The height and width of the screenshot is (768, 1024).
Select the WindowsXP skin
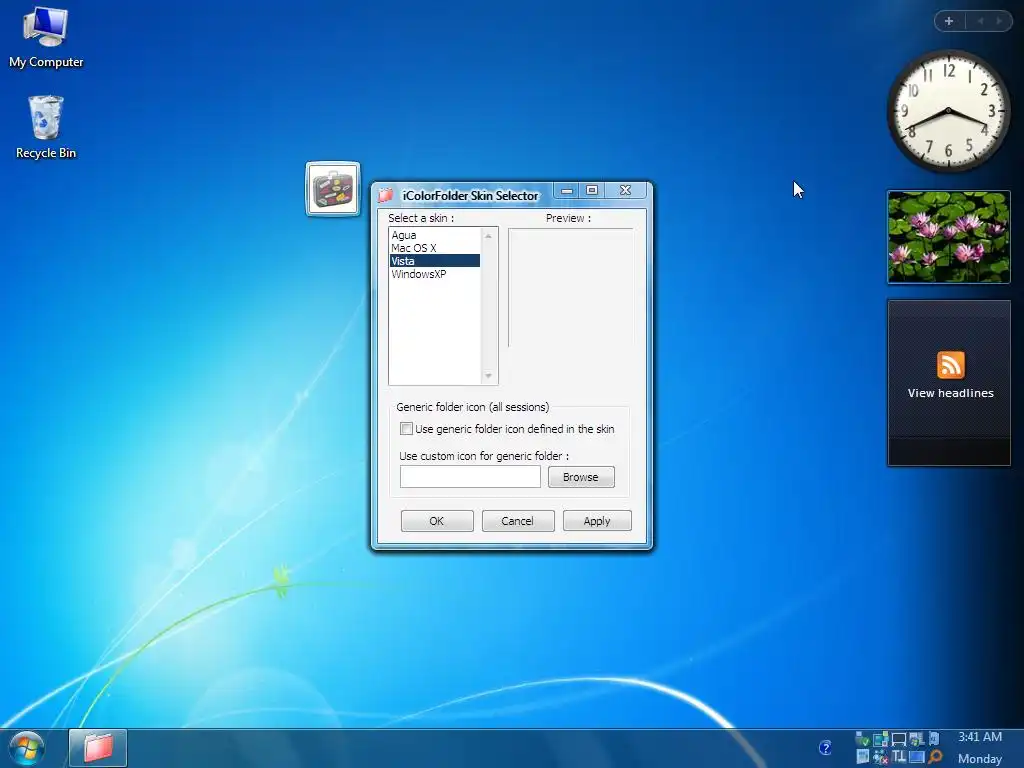tap(434, 274)
